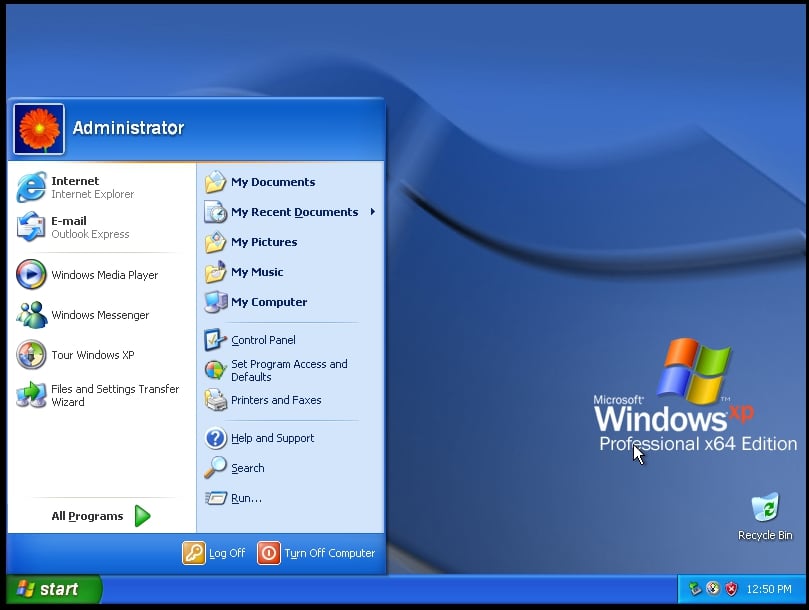Image resolution: width=809 pixels, height=610 pixels.
Task: Open Windows Messenger icon
Action: (x=31, y=315)
